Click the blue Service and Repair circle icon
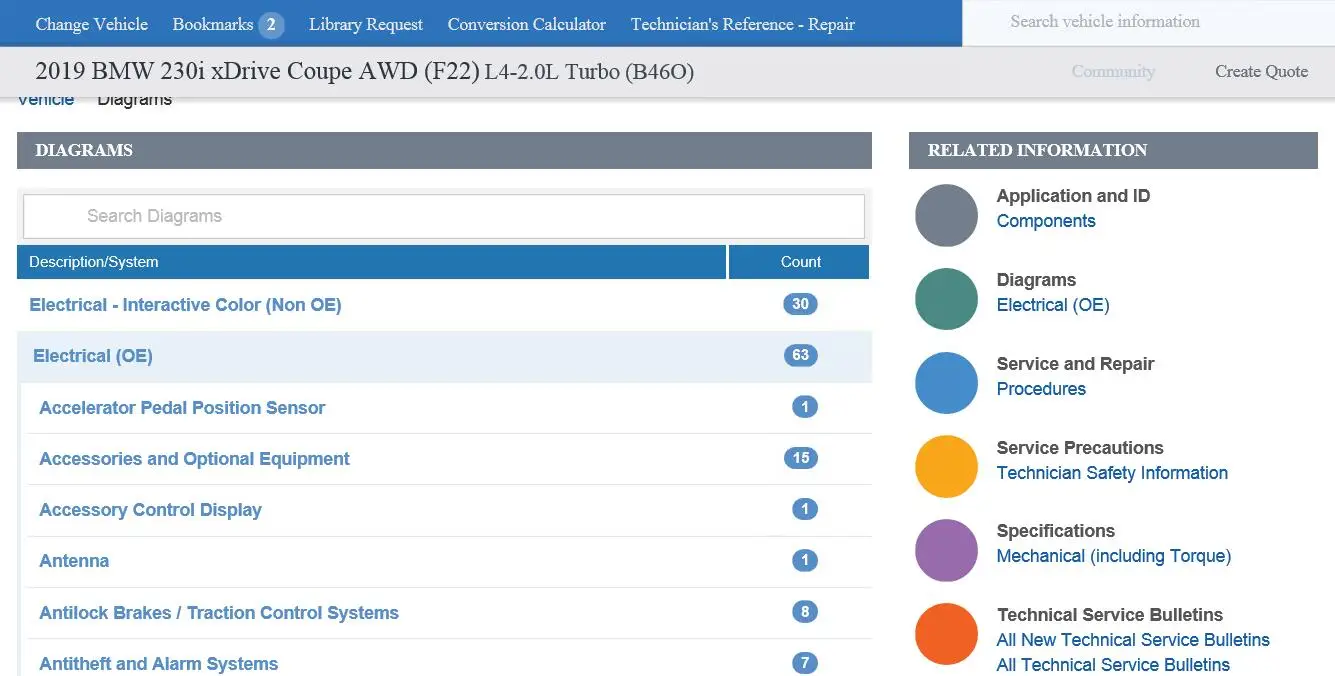 pos(946,383)
